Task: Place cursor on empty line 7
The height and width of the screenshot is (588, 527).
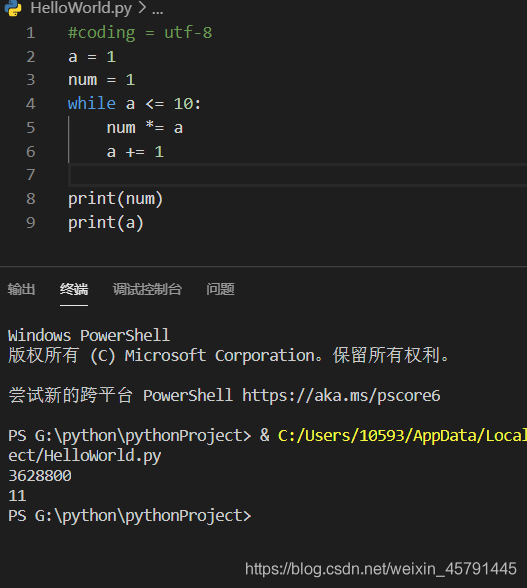Action: coord(298,175)
